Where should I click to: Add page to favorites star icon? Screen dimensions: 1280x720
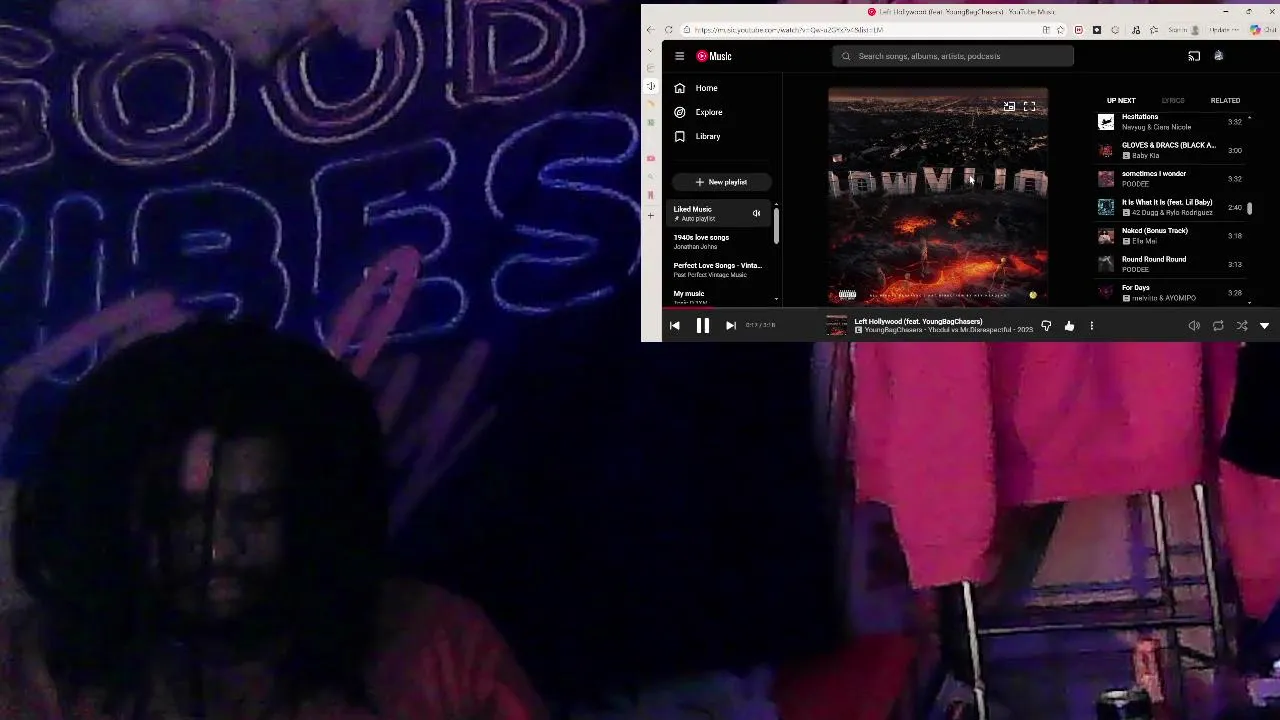1060,30
